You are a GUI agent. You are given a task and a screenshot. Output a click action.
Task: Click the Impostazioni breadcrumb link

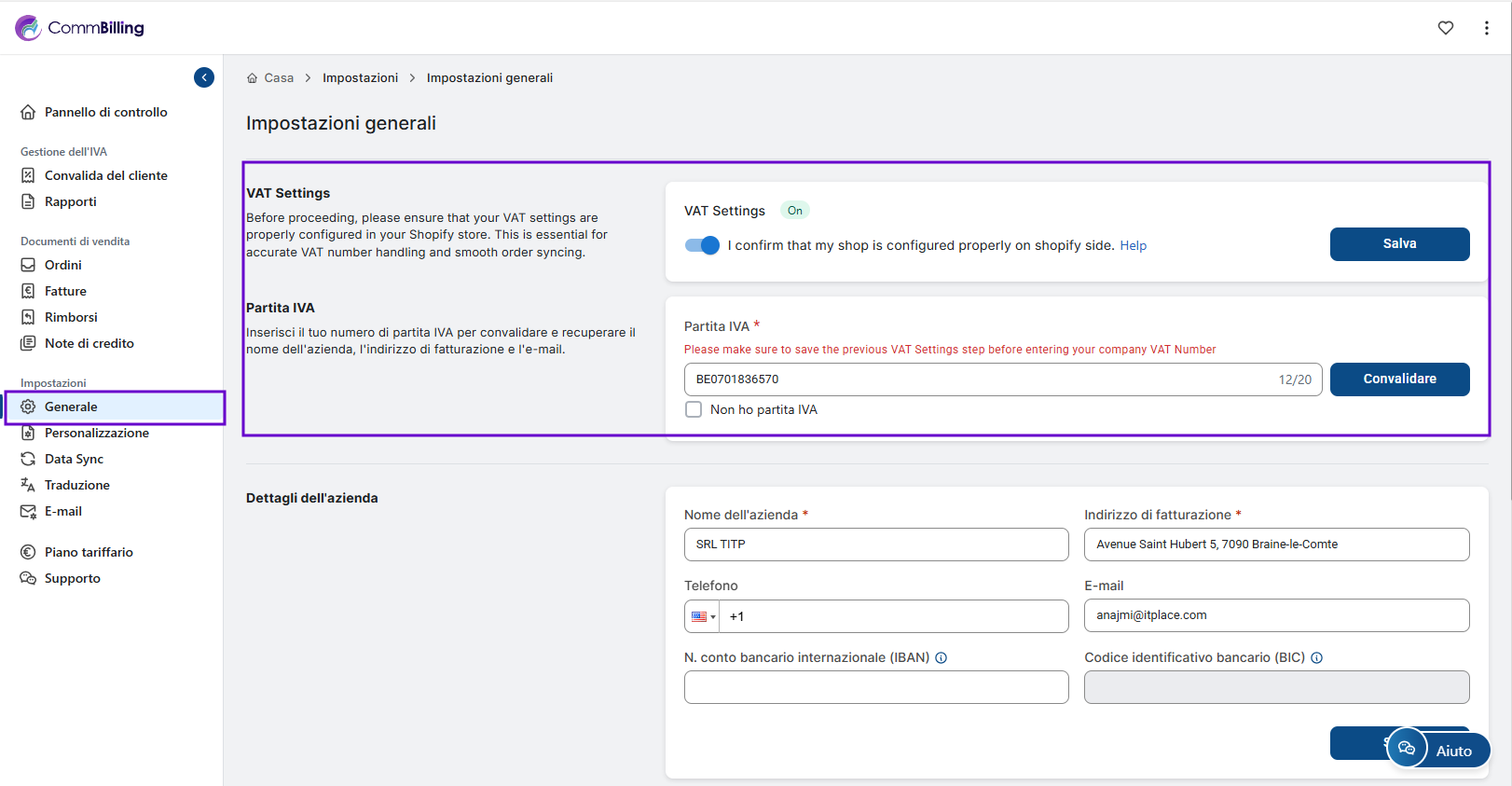coord(360,78)
